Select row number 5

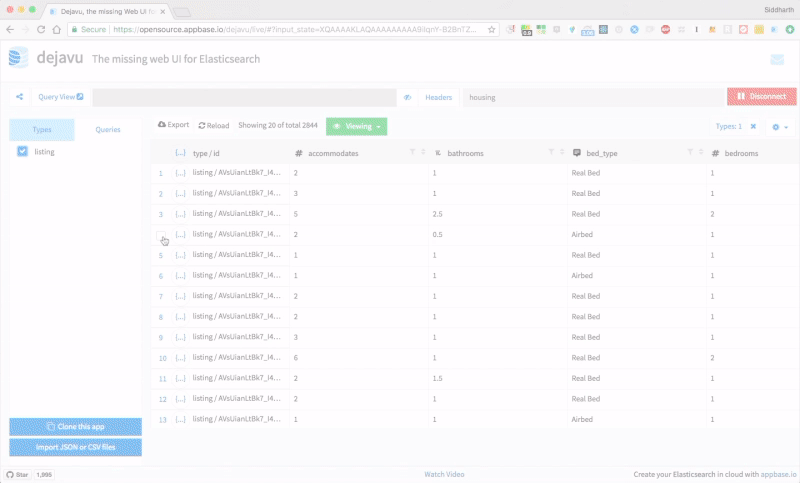click(x=161, y=255)
